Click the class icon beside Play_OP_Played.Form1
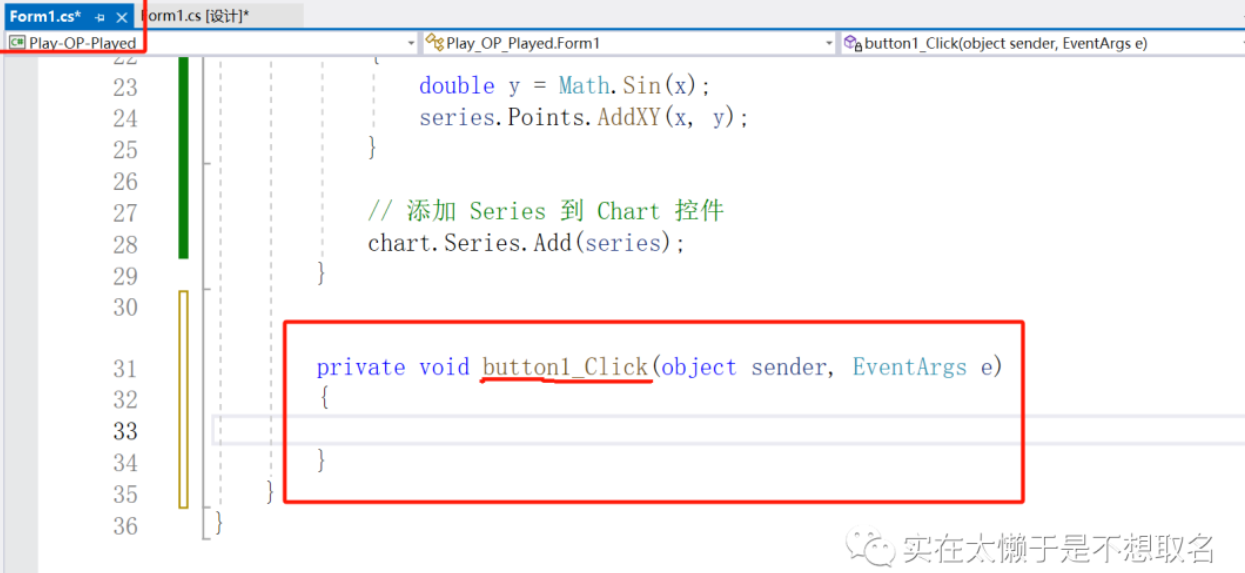 click(x=434, y=43)
